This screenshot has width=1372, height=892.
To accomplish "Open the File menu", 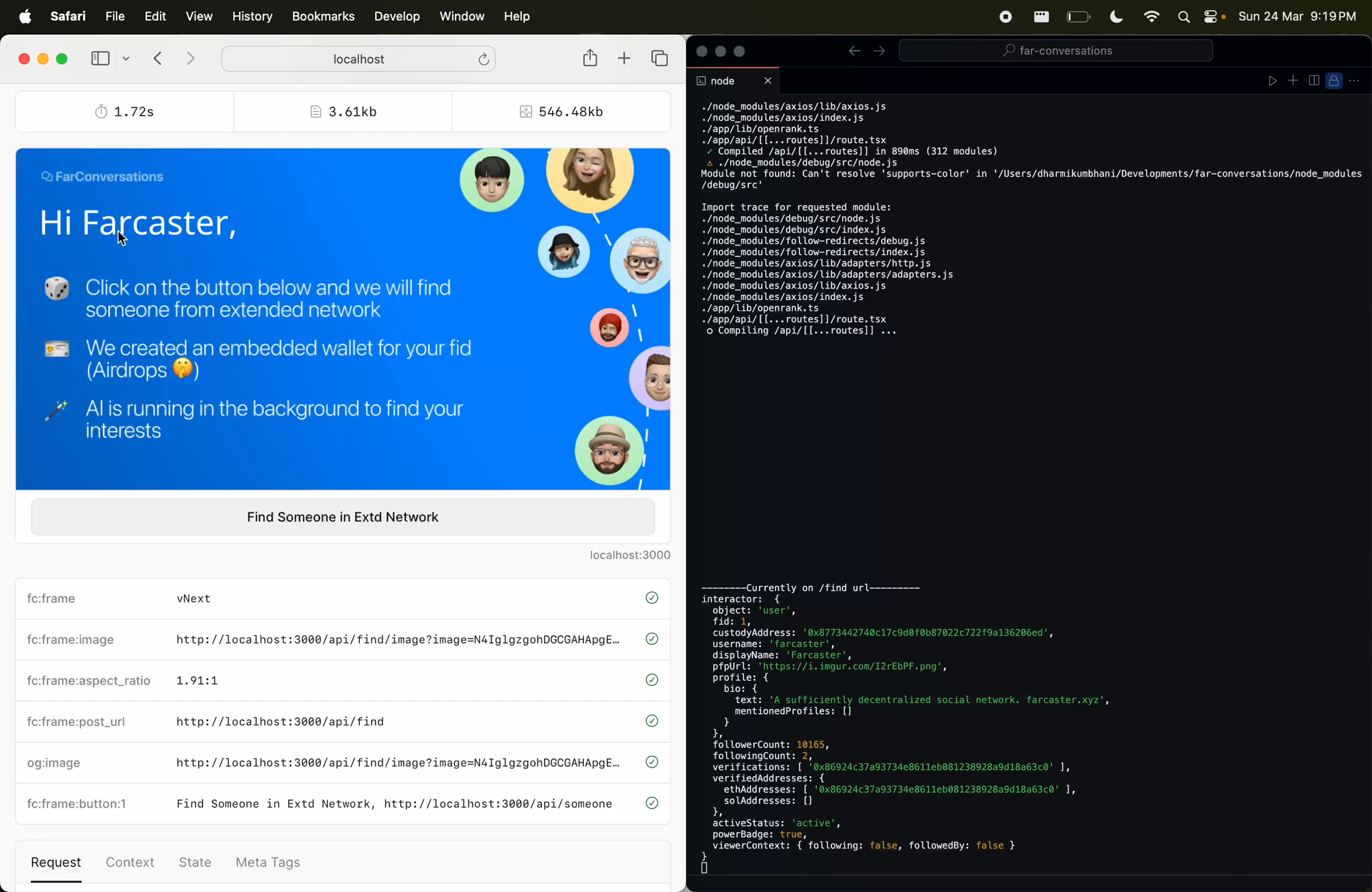I will [115, 17].
